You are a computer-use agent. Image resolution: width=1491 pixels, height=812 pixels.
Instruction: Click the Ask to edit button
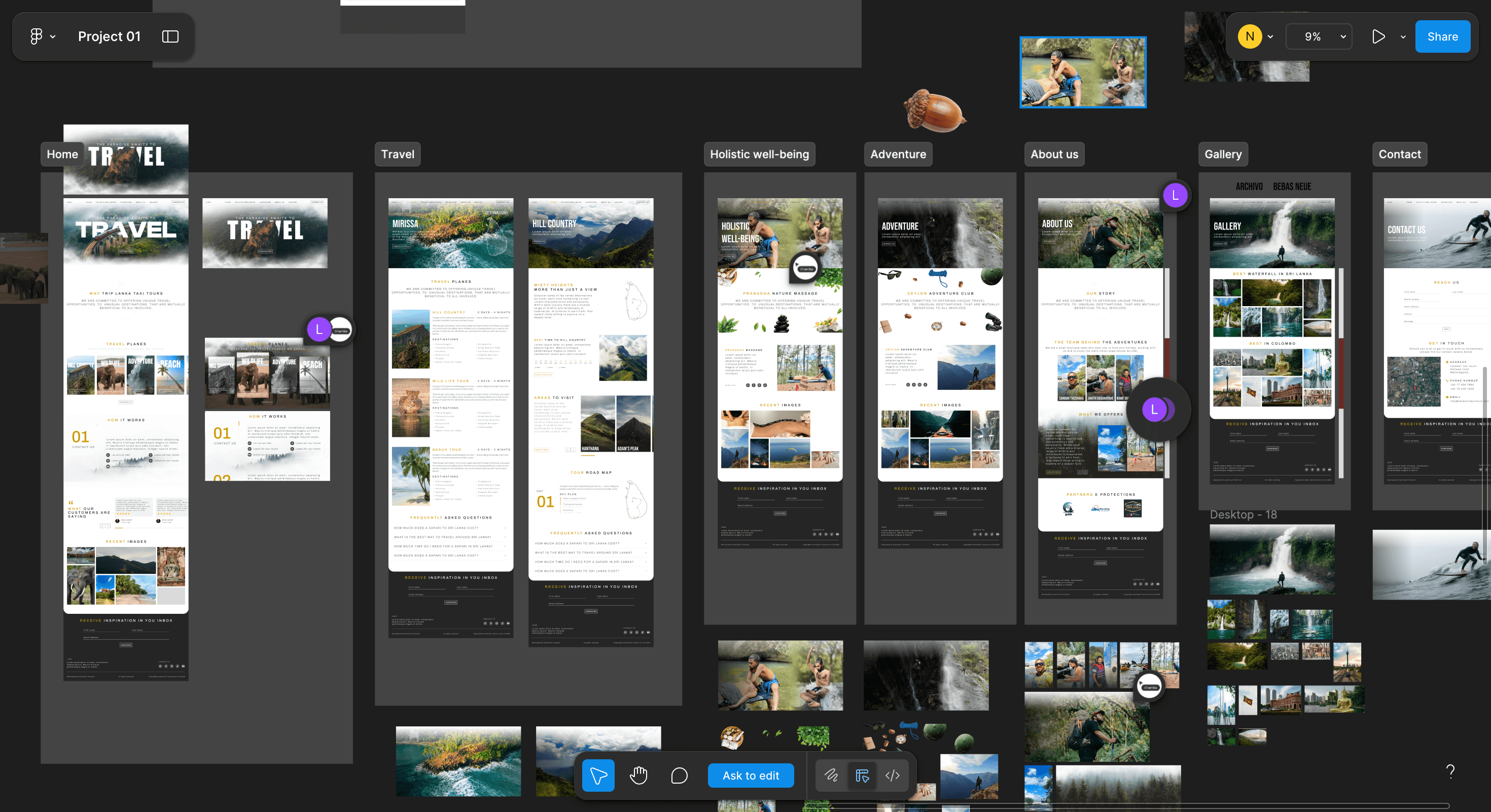tap(751, 776)
